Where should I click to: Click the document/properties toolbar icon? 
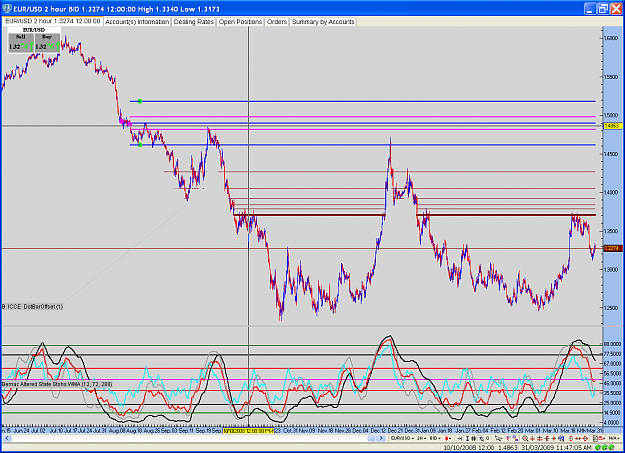point(595,438)
